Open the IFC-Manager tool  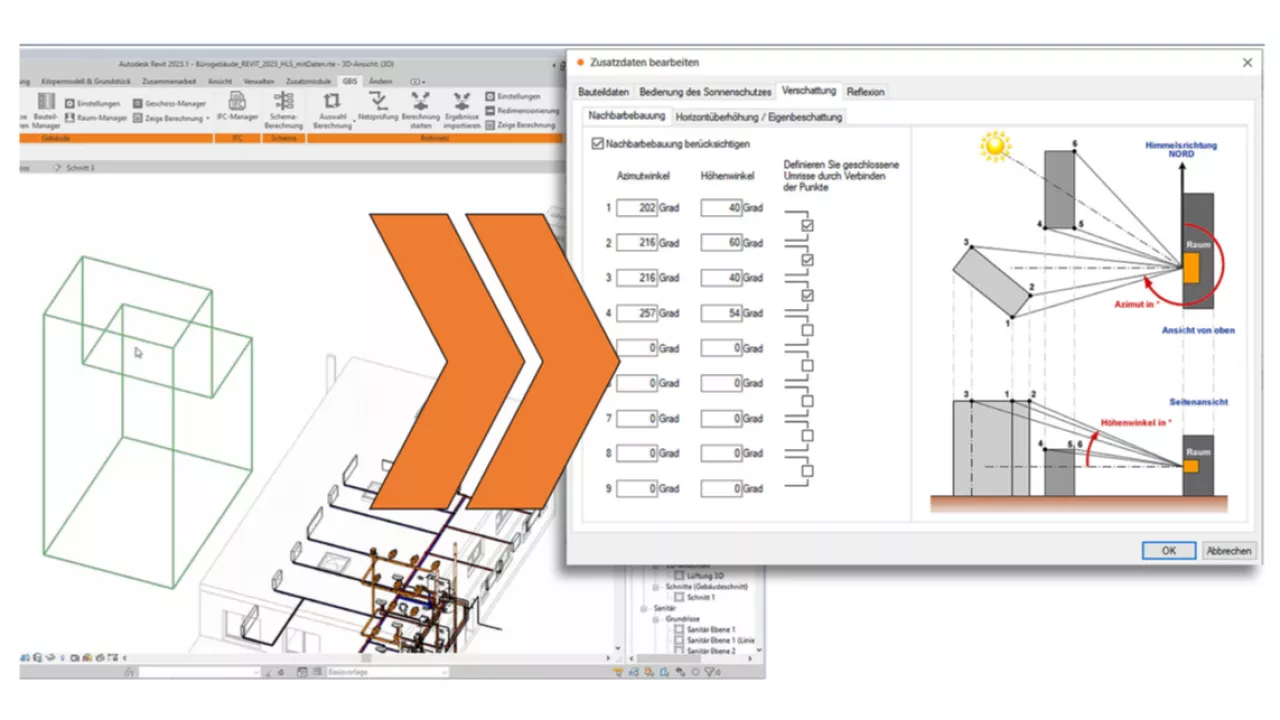(237, 107)
